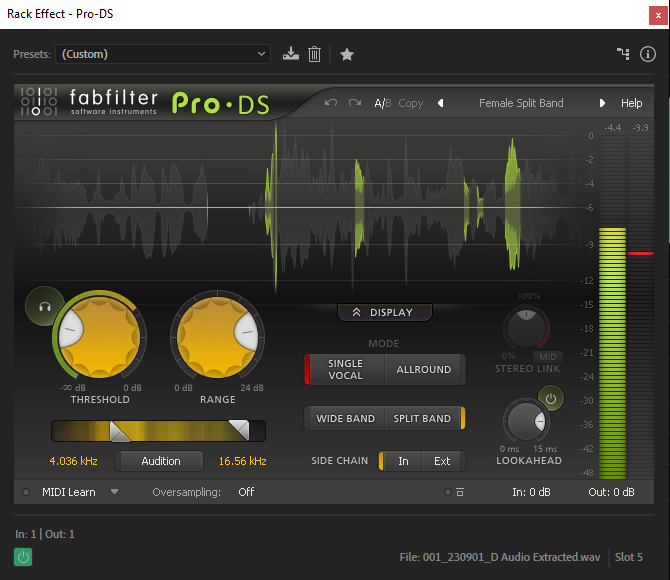Click the Threshold knob
This screenshot has width=670, height=580.
click(99, 336)
